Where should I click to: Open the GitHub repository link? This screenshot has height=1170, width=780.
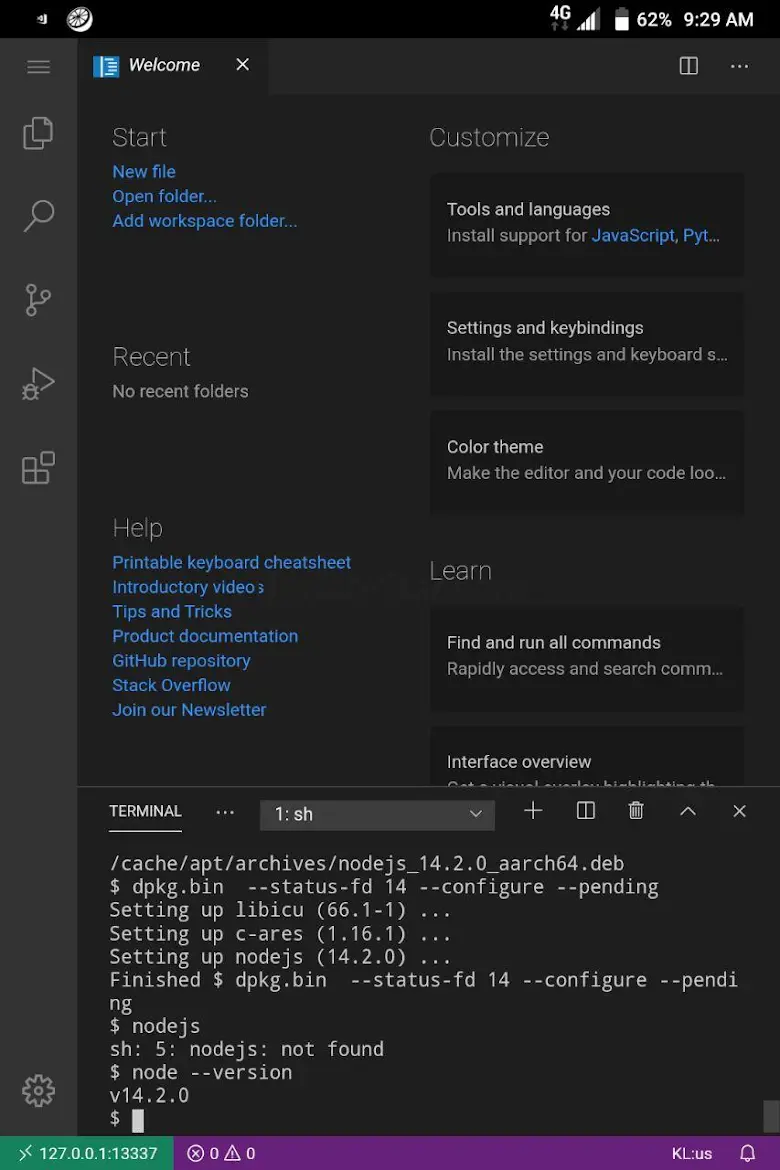[181, 661]
